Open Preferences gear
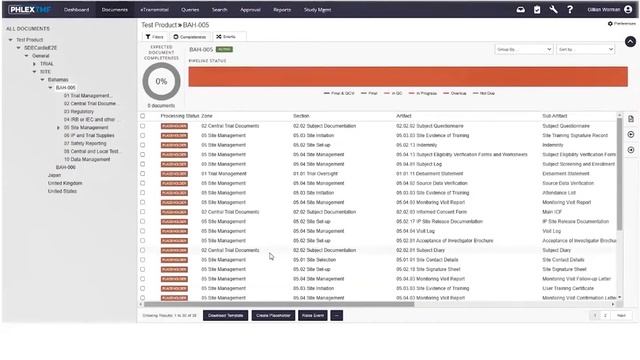The height and width of the screenshot is (360, 640). (622, 24)
